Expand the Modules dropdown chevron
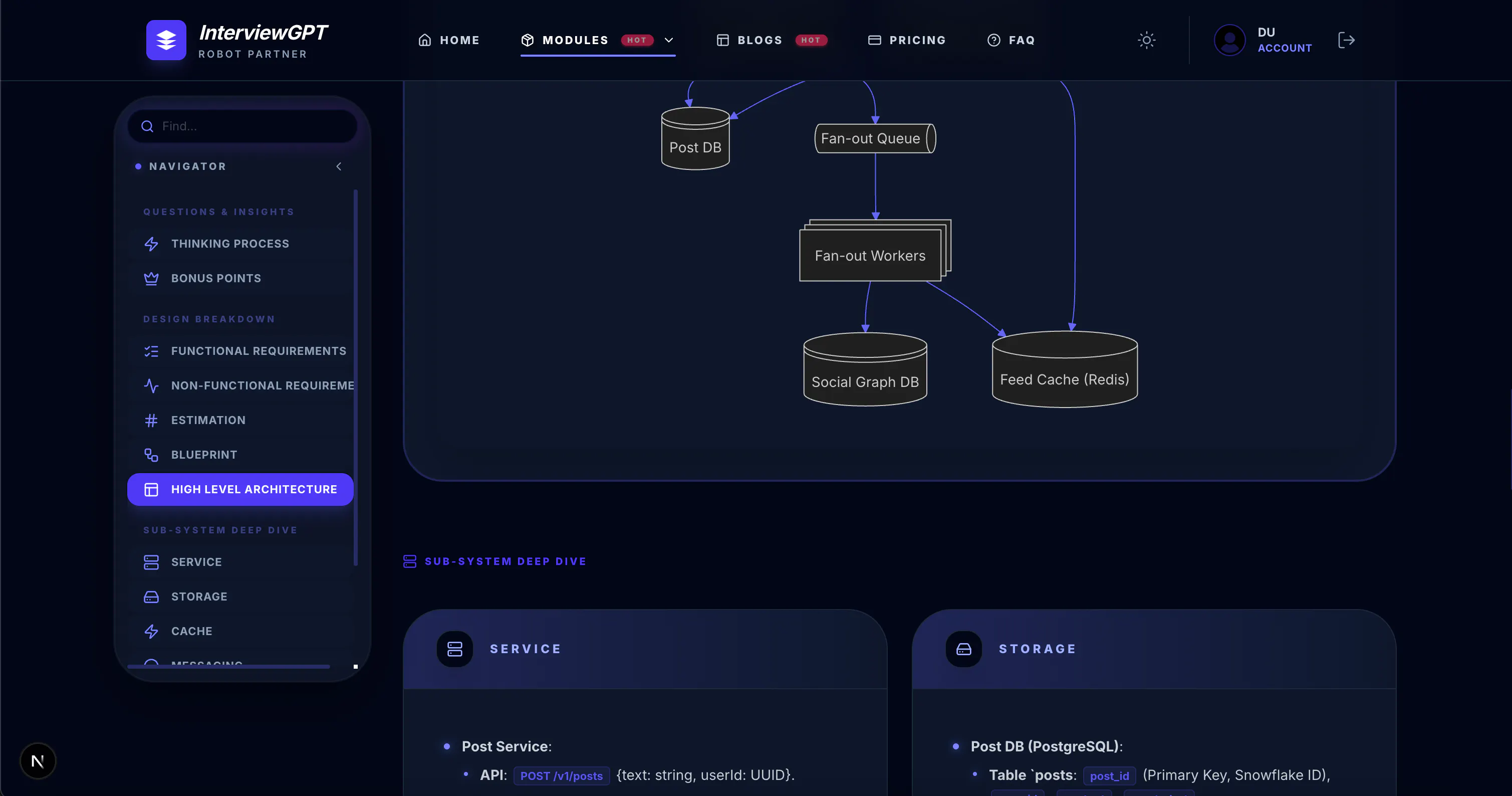 tap(668, 40)
